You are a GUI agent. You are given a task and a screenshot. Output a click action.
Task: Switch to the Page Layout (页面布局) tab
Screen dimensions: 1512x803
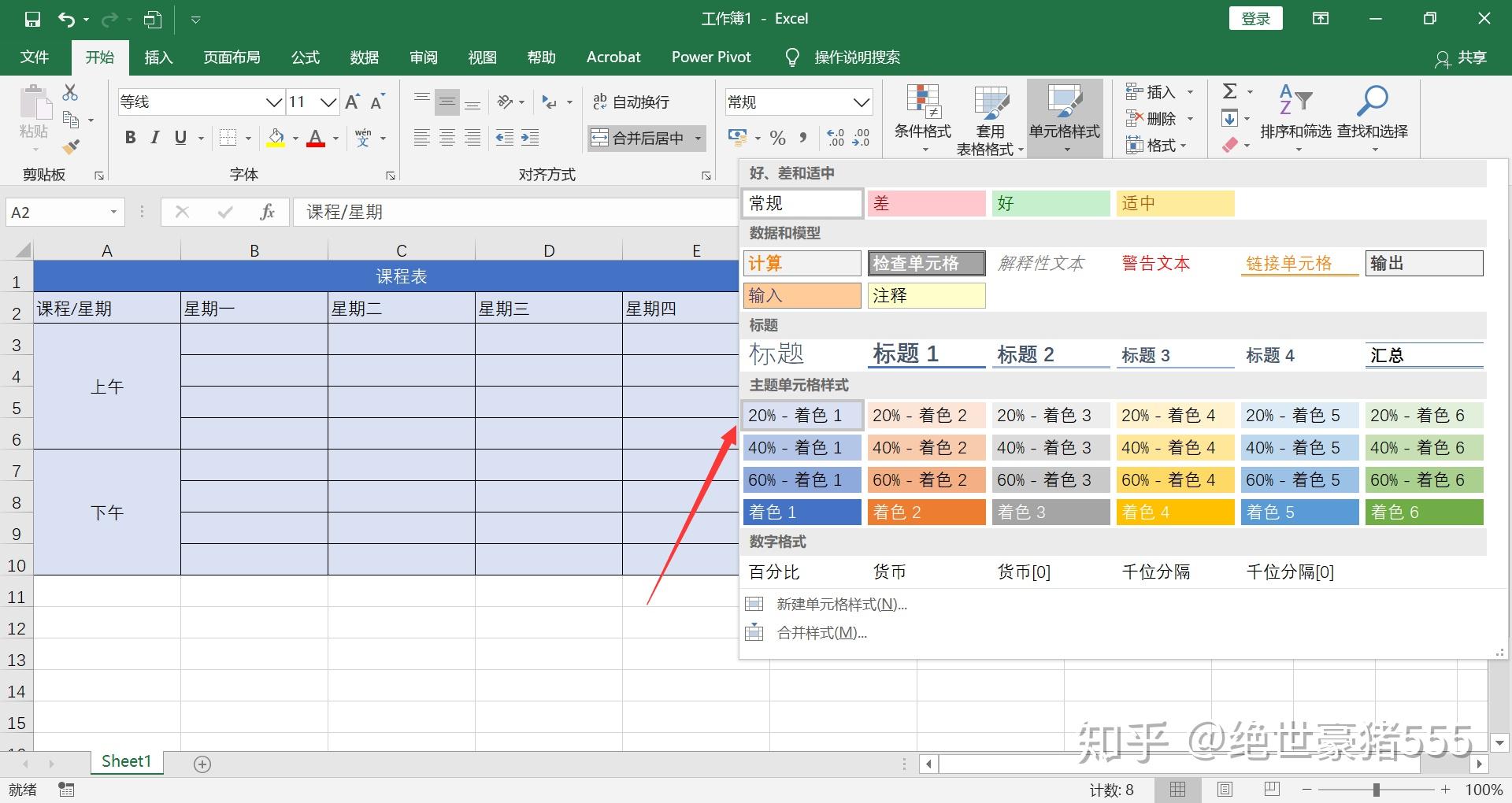232,57
